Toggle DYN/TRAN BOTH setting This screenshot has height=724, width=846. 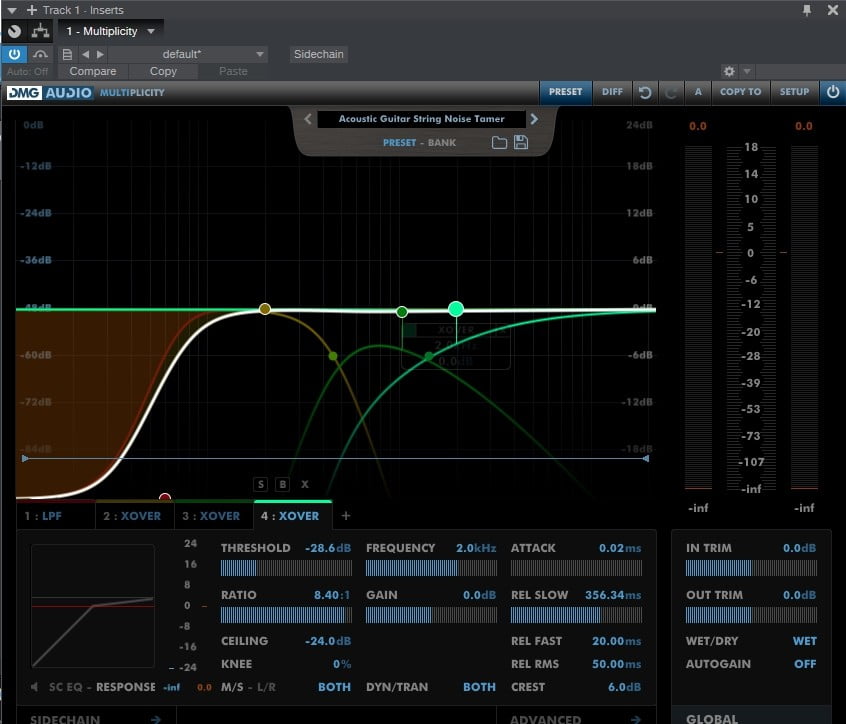pyautogui.click(x=479, y=687)
